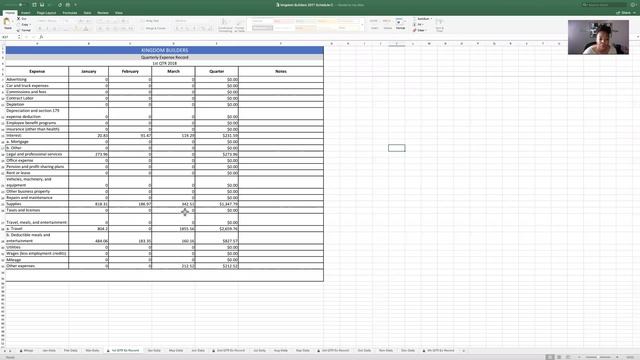Switch to the 2nd QTR Ex Record sheet tab
The height and width of the screenshot is (360, 640).
pyautogui.click(x=229, y=351)
